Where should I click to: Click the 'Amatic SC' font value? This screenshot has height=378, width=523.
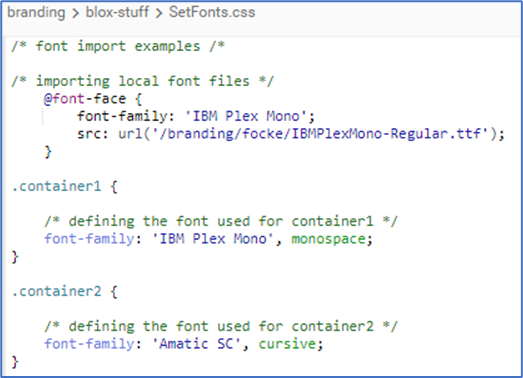coord(196,344)
